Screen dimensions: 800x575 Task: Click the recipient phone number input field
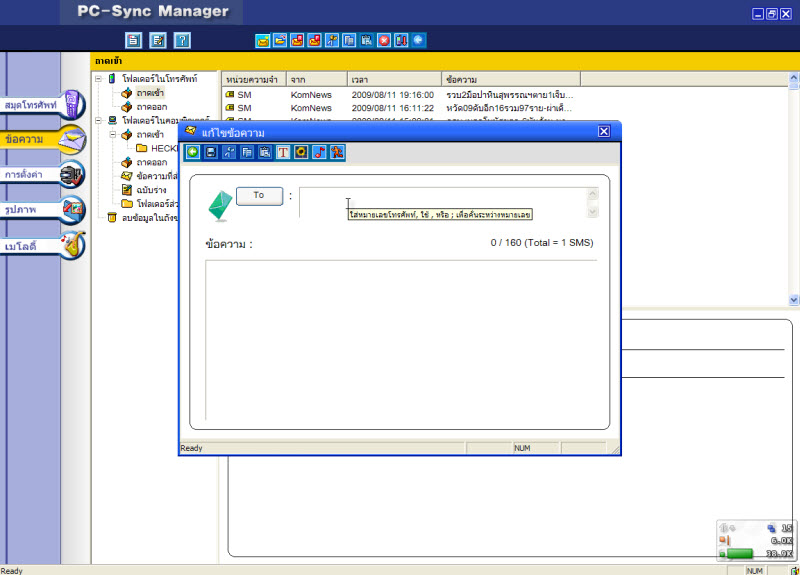(443, 203)
